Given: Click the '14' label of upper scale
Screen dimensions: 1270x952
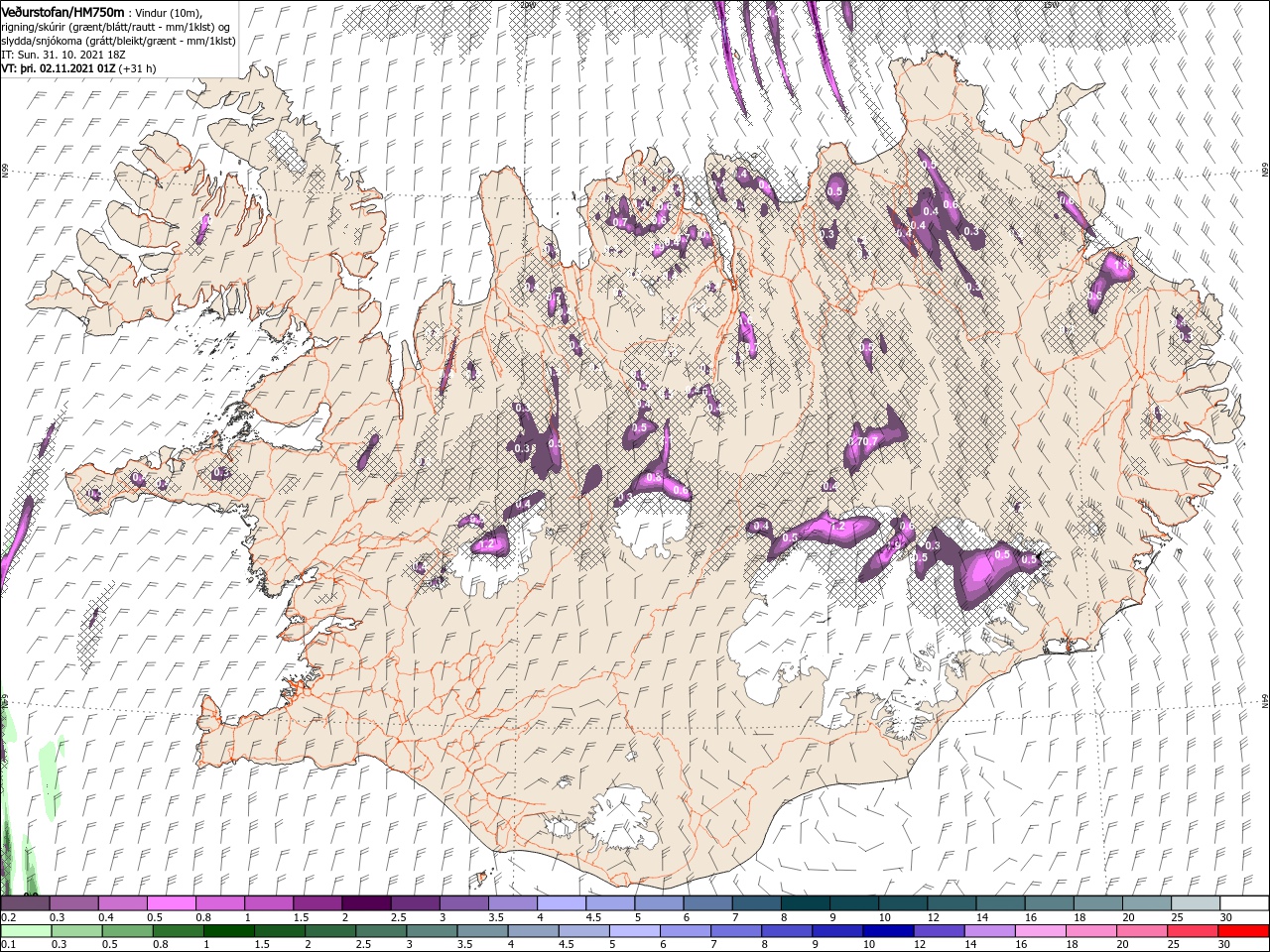Looking at the screenshot, I should point(982,917).
